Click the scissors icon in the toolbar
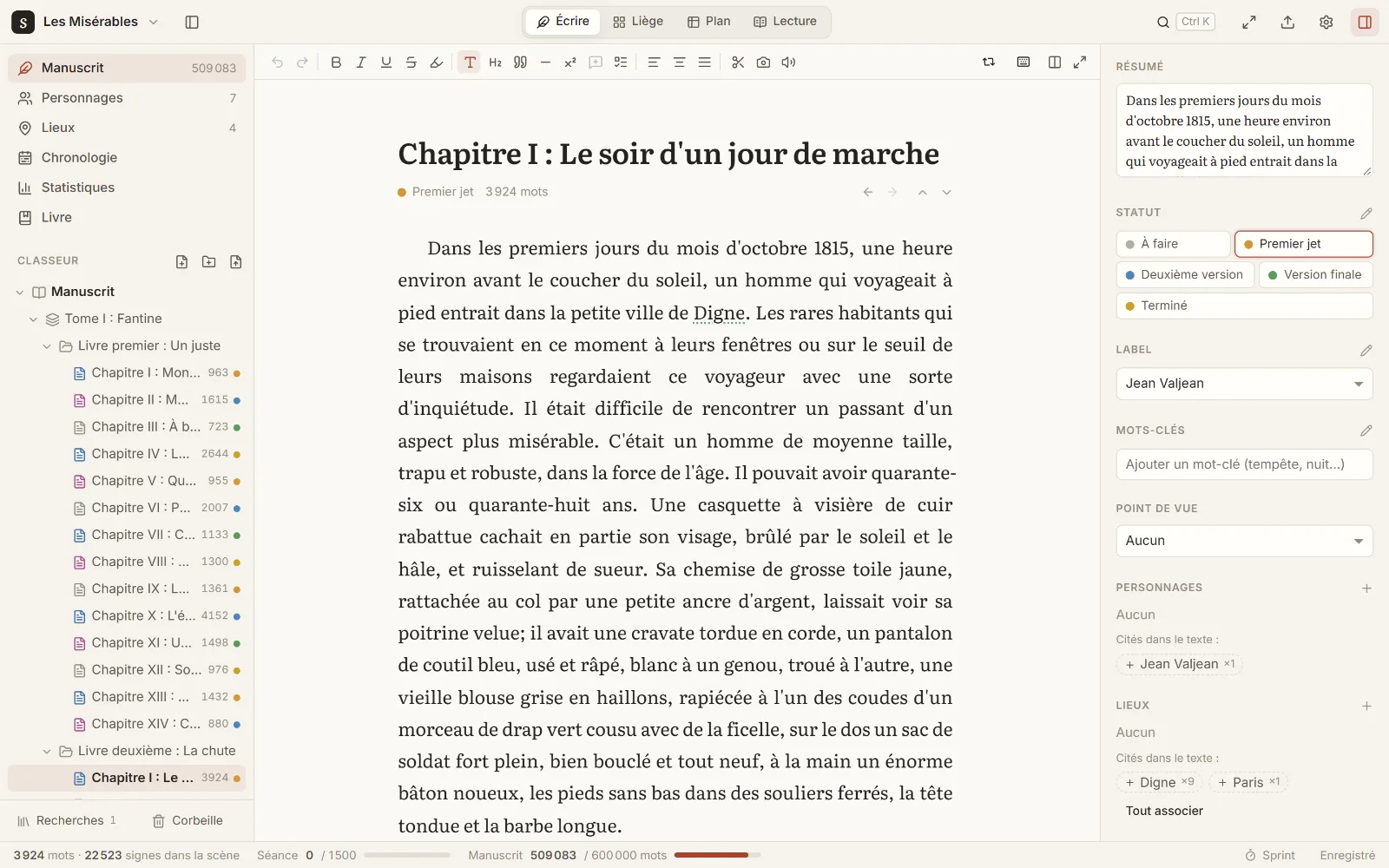This screenshot has height=868, width=1389. pos(738,62)
